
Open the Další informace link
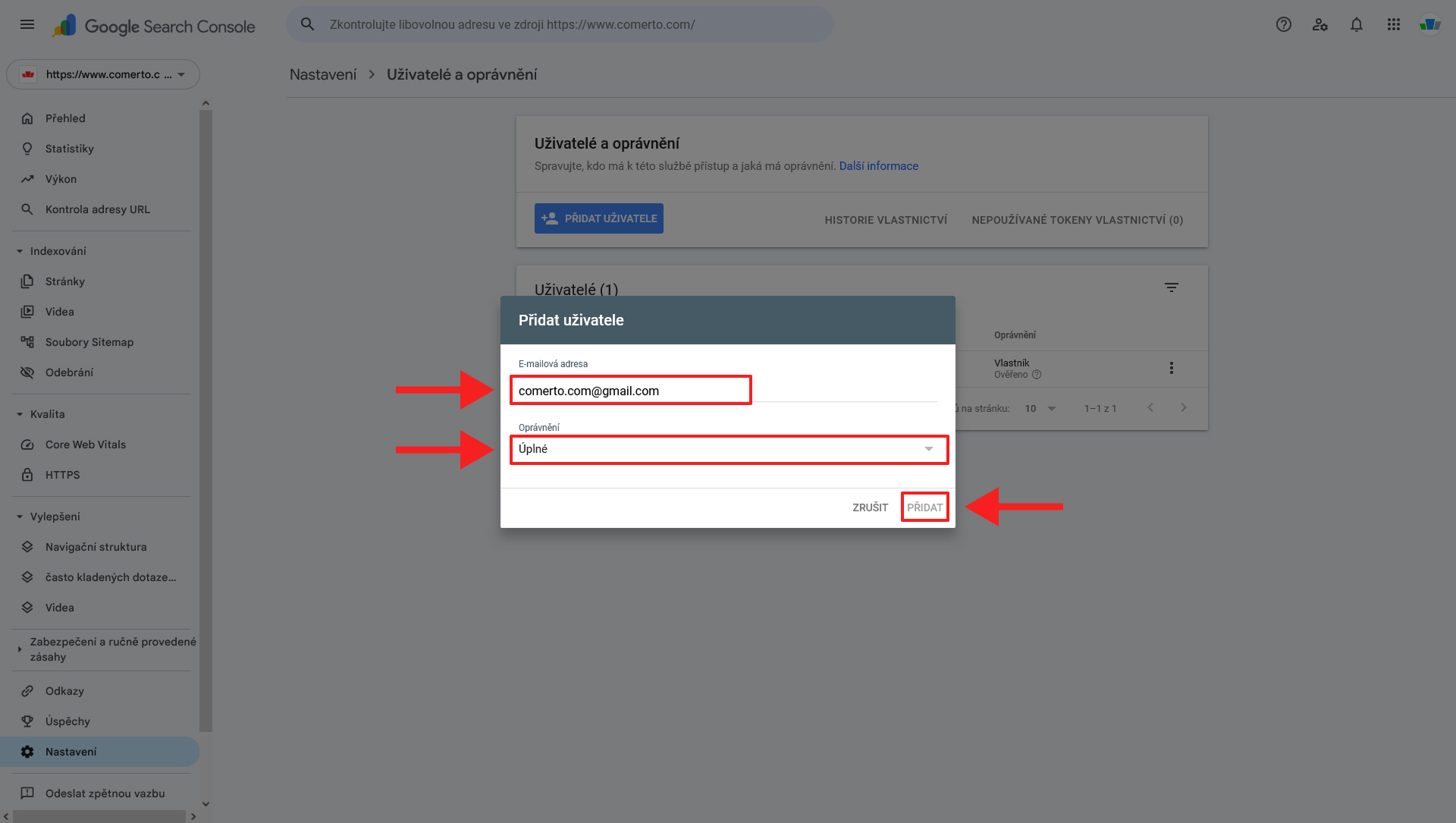[878, 166]
